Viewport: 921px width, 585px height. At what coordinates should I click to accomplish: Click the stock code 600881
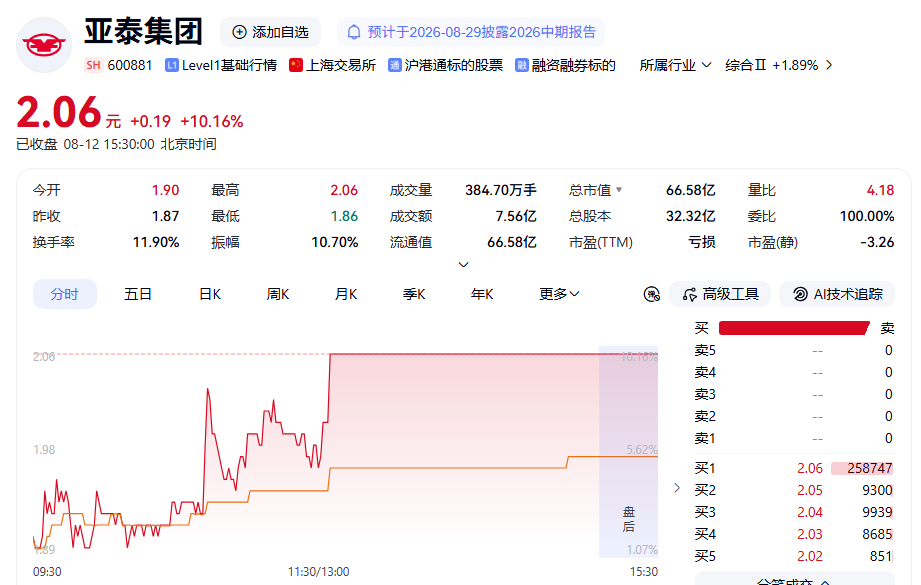pyautogui.click(x=130, y=65)
